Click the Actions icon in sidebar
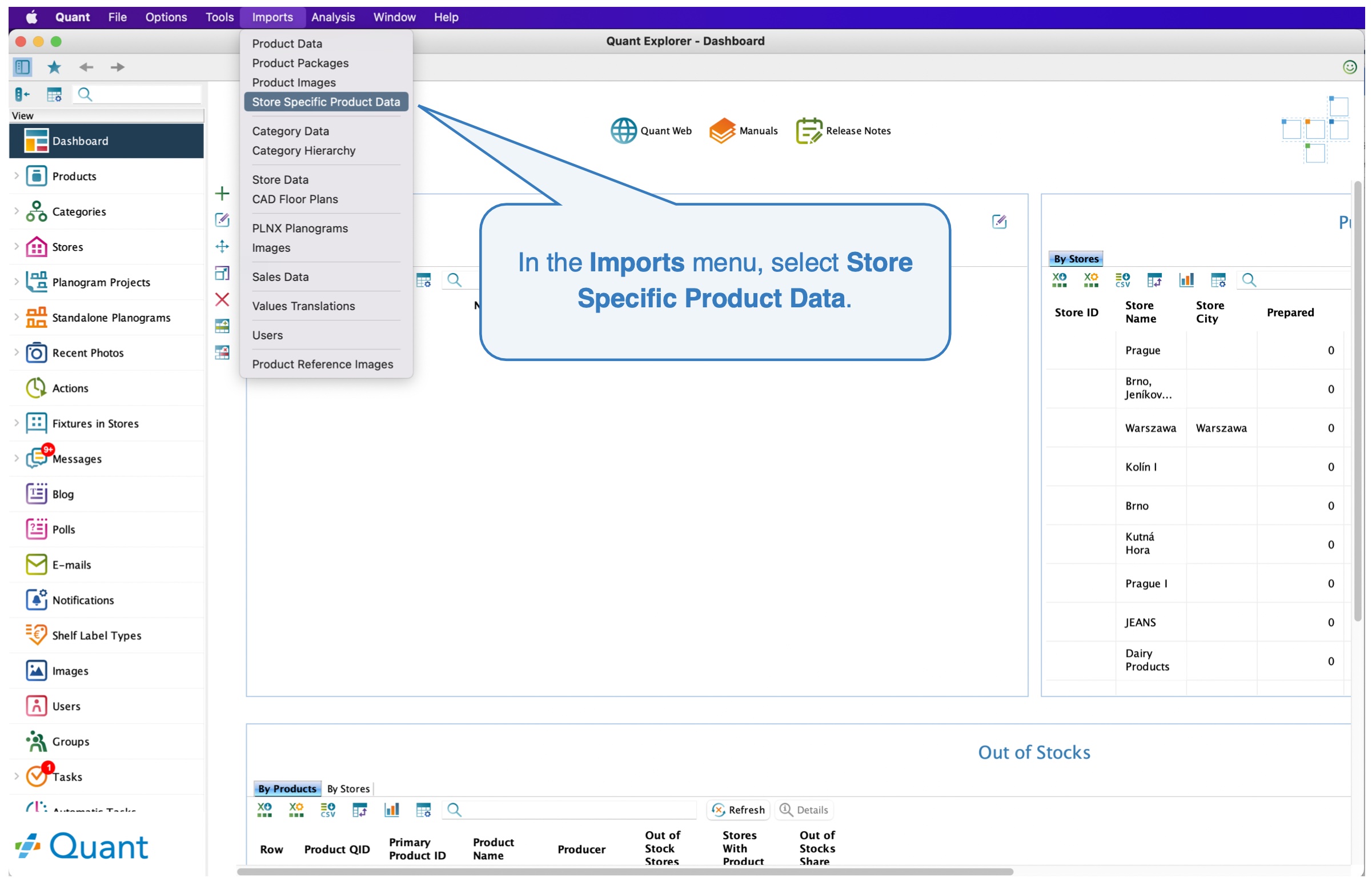 point(36,388)
